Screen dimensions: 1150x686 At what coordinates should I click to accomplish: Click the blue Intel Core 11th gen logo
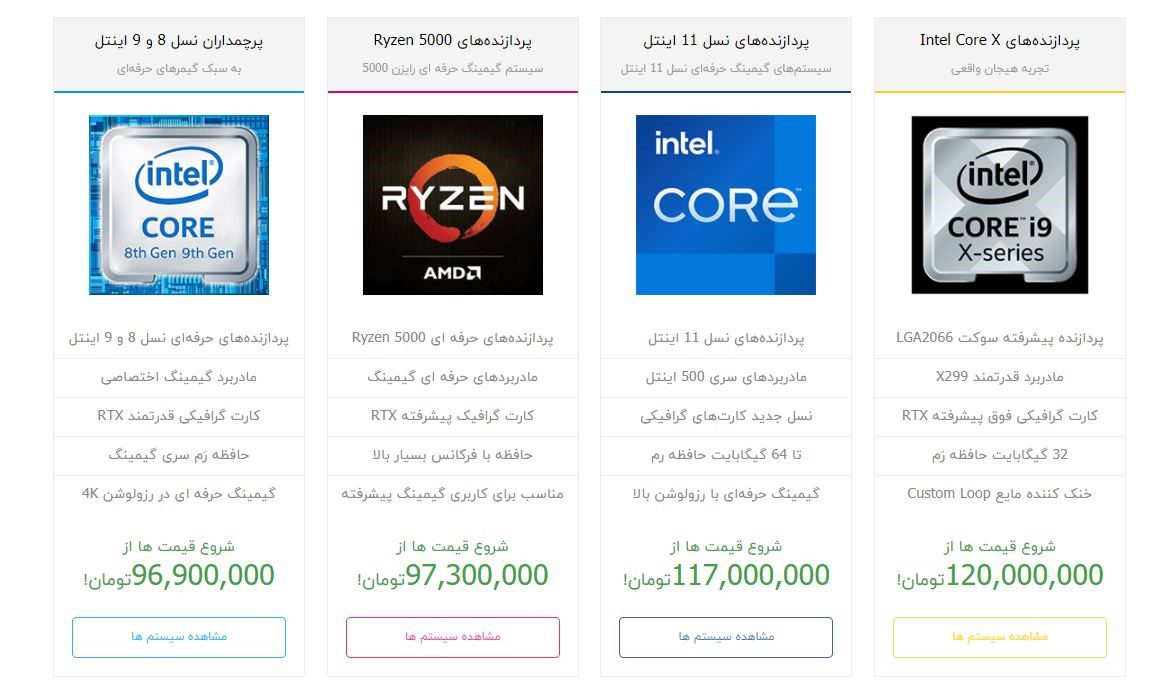point(726,205)
